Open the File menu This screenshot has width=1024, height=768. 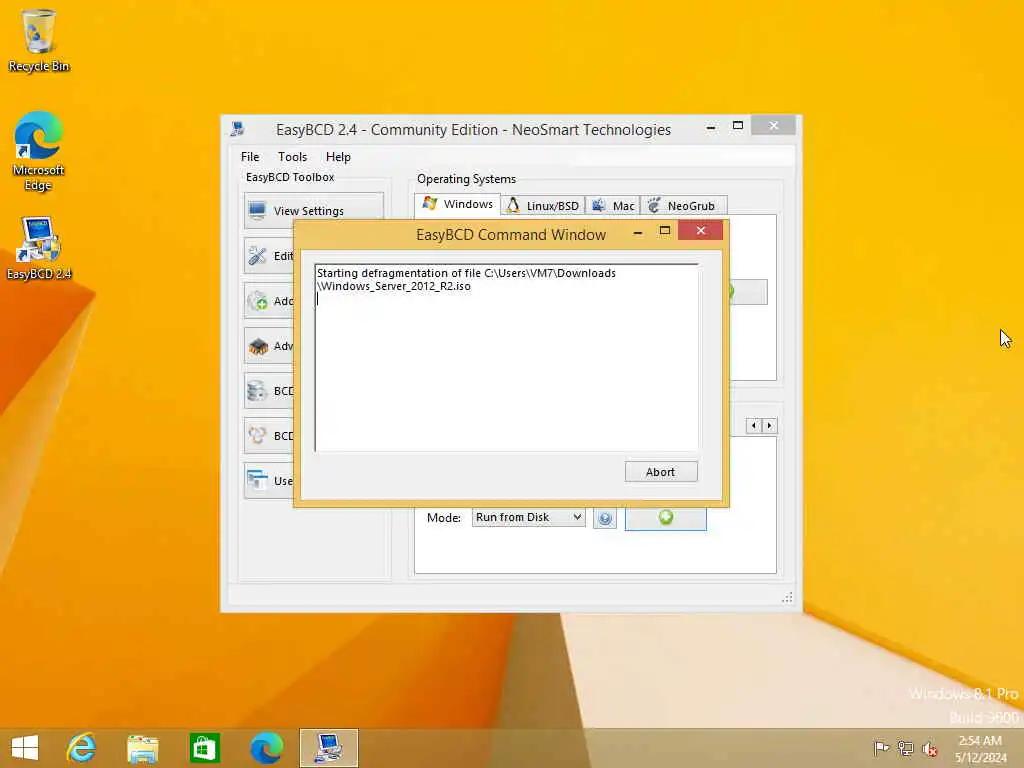point(250,157)
